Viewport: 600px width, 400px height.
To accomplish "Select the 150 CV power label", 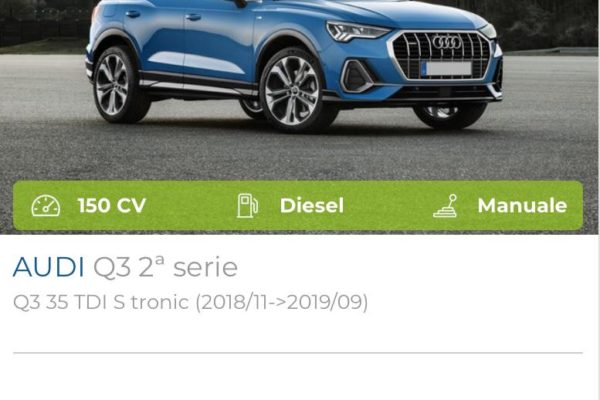I will [x=112, y=206].
